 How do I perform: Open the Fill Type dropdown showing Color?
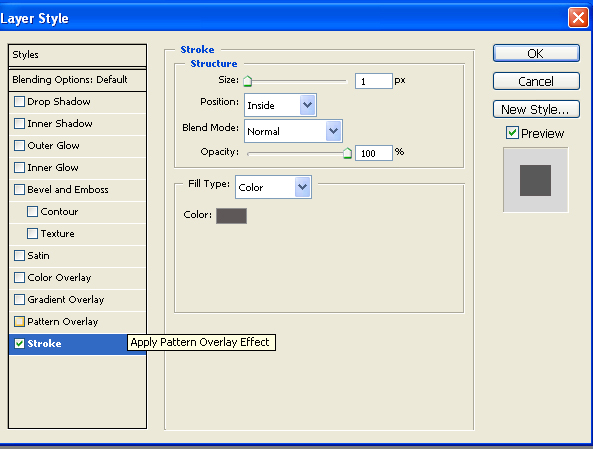point(273,187)
